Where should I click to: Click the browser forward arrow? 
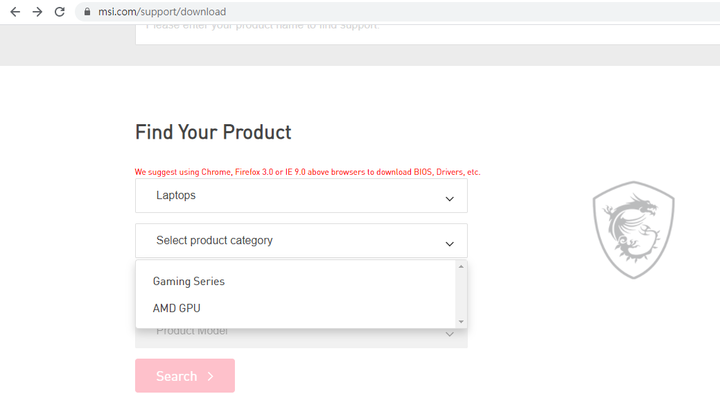[37, 12]
